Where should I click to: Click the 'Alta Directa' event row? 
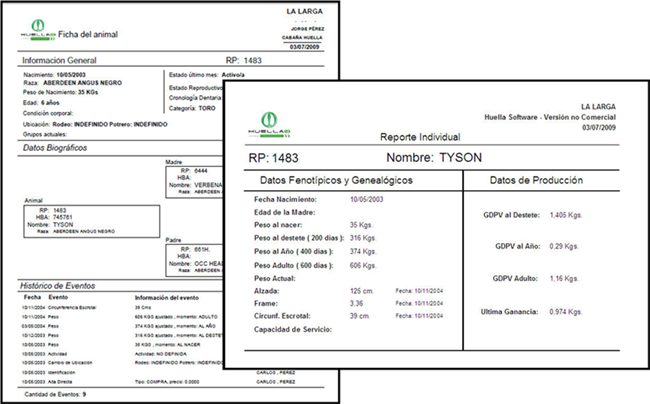pos(158,382)
